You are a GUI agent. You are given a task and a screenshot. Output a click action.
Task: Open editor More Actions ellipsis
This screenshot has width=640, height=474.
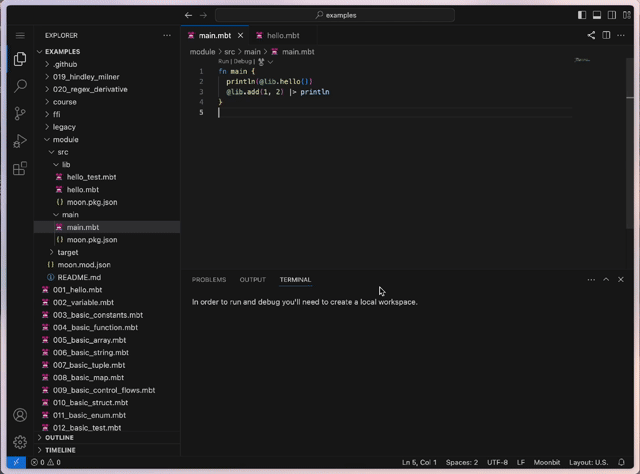(x=621, y=36)
